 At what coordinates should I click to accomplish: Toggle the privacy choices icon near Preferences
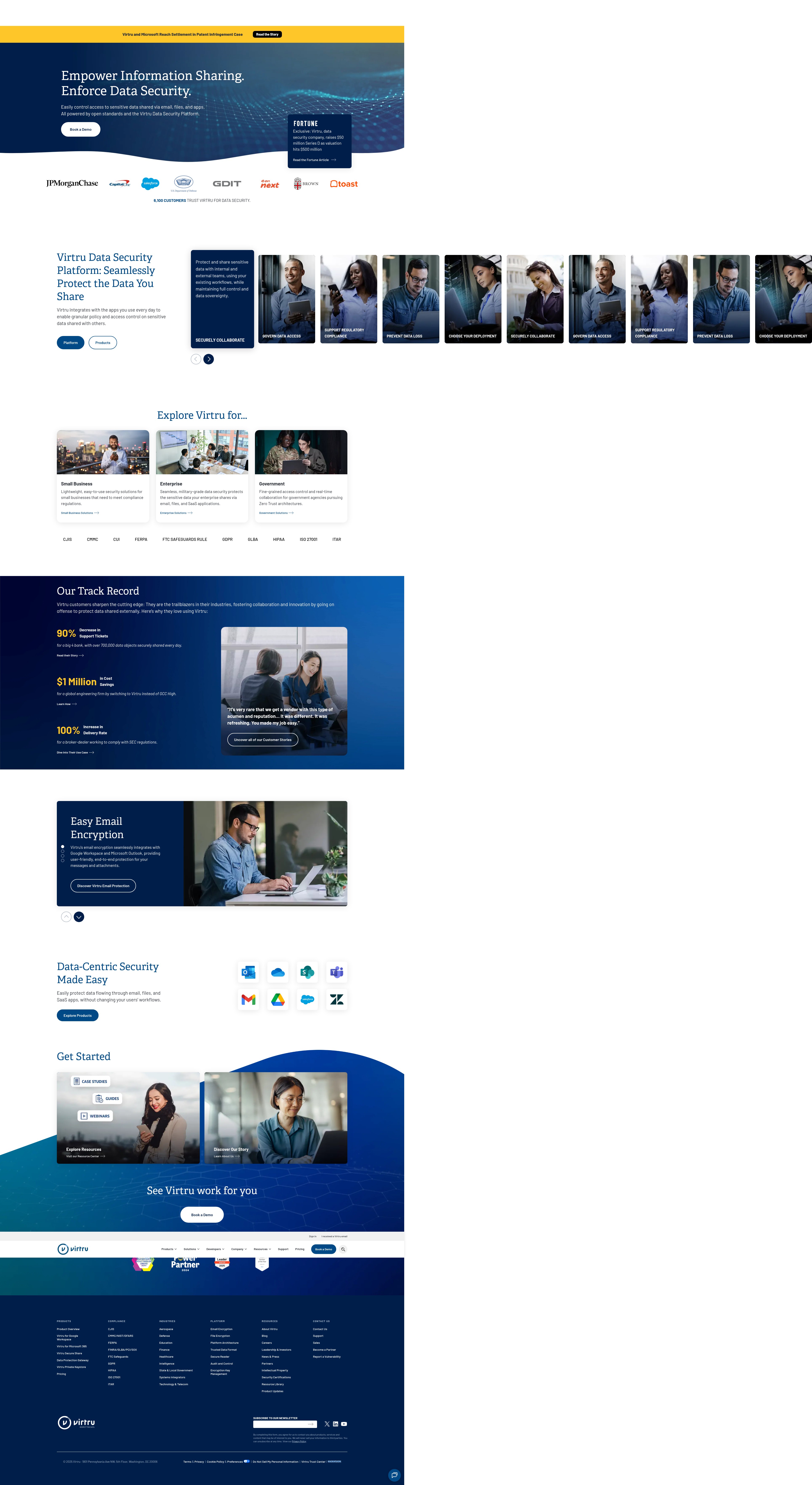247,1461
